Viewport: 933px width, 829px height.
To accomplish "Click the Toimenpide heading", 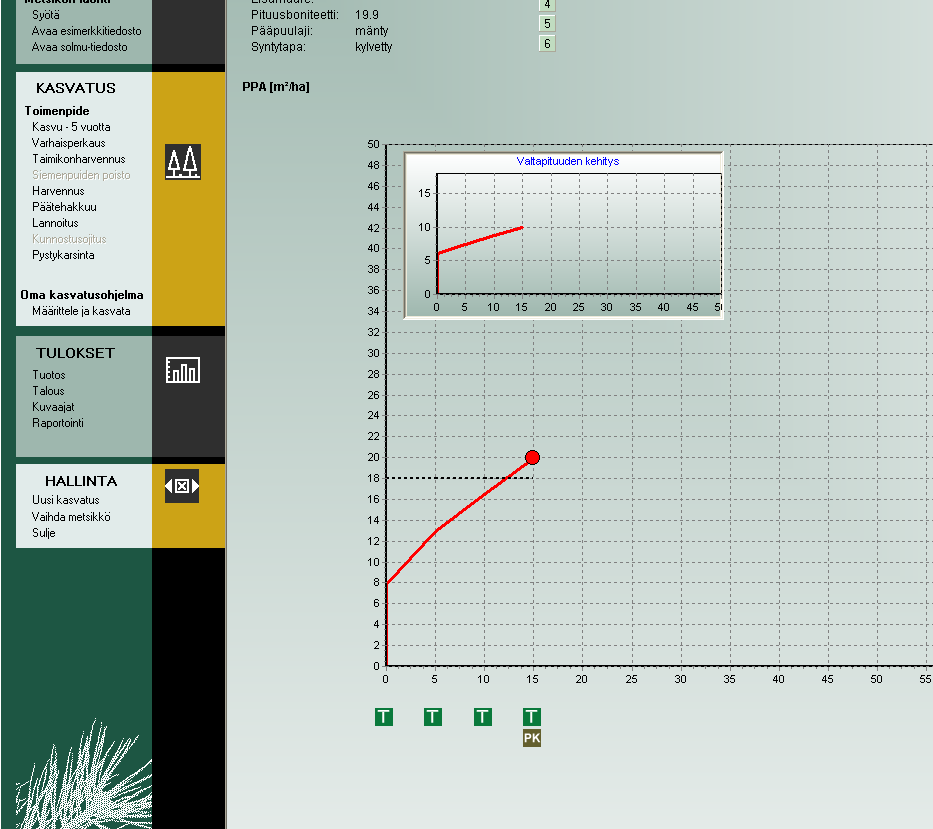I will pyautogui.click(x=57, y=111).
